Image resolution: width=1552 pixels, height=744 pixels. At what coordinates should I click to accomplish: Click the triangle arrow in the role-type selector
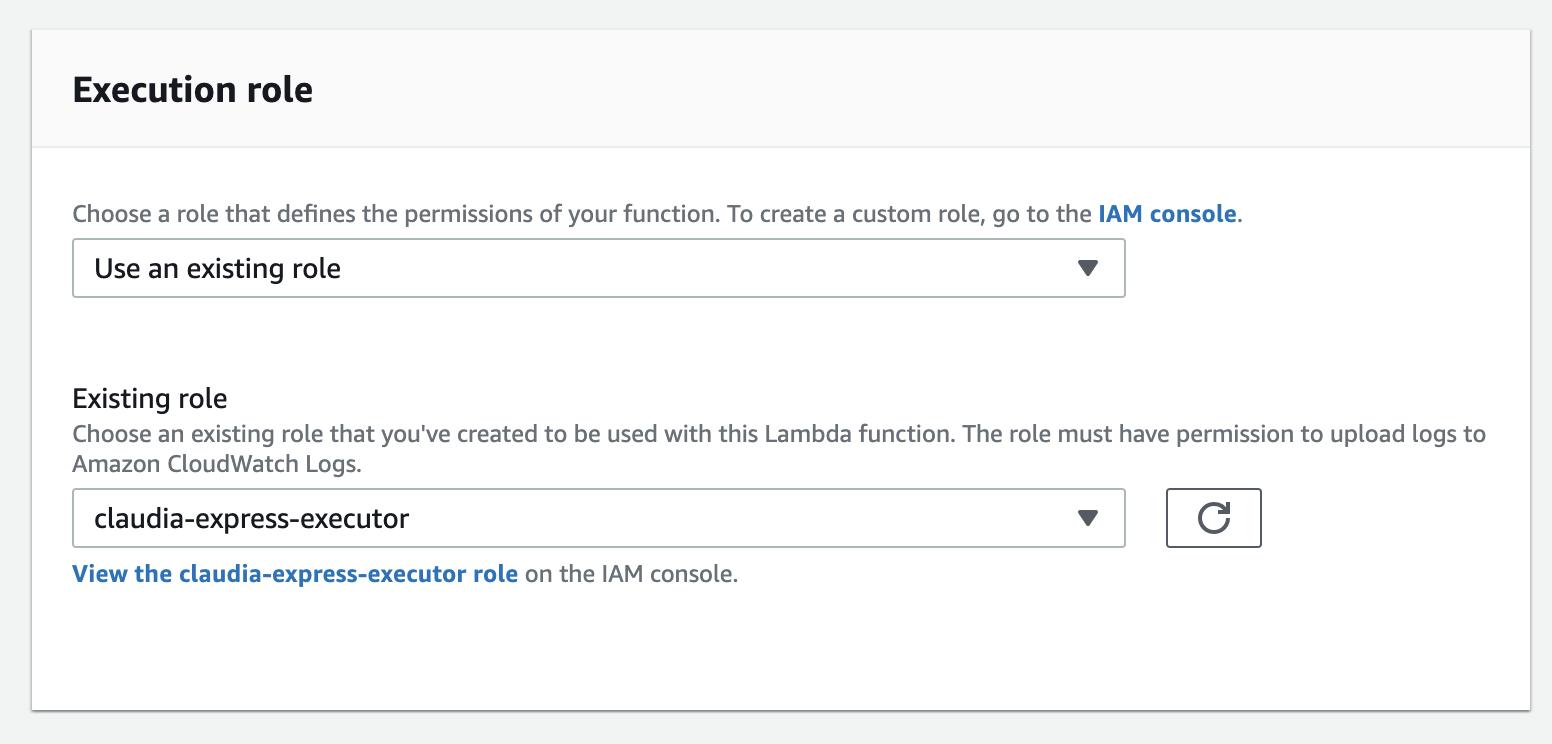click(1088, 268)
